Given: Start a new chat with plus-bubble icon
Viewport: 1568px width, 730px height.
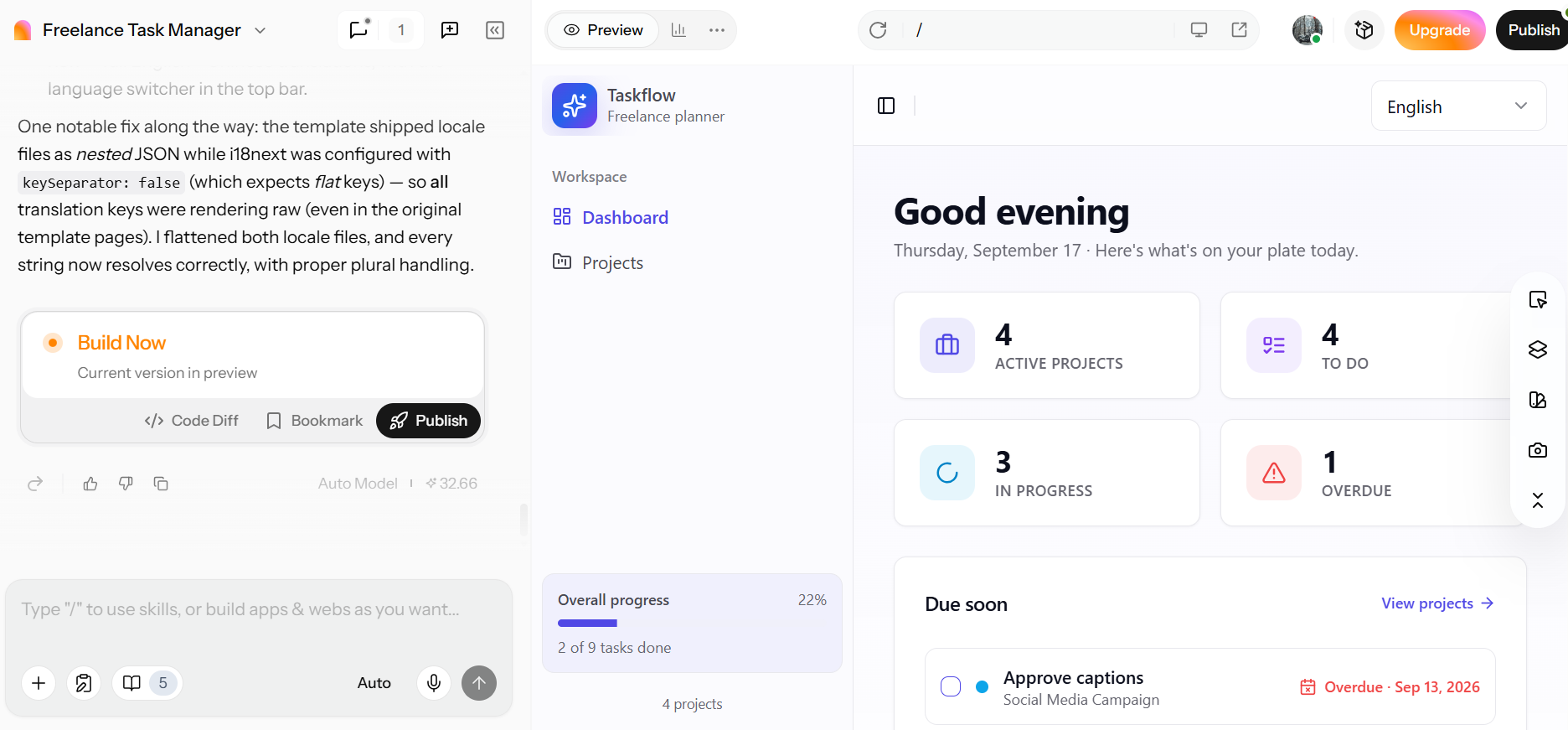Looking at the screenshot, I should pos(450,30).
